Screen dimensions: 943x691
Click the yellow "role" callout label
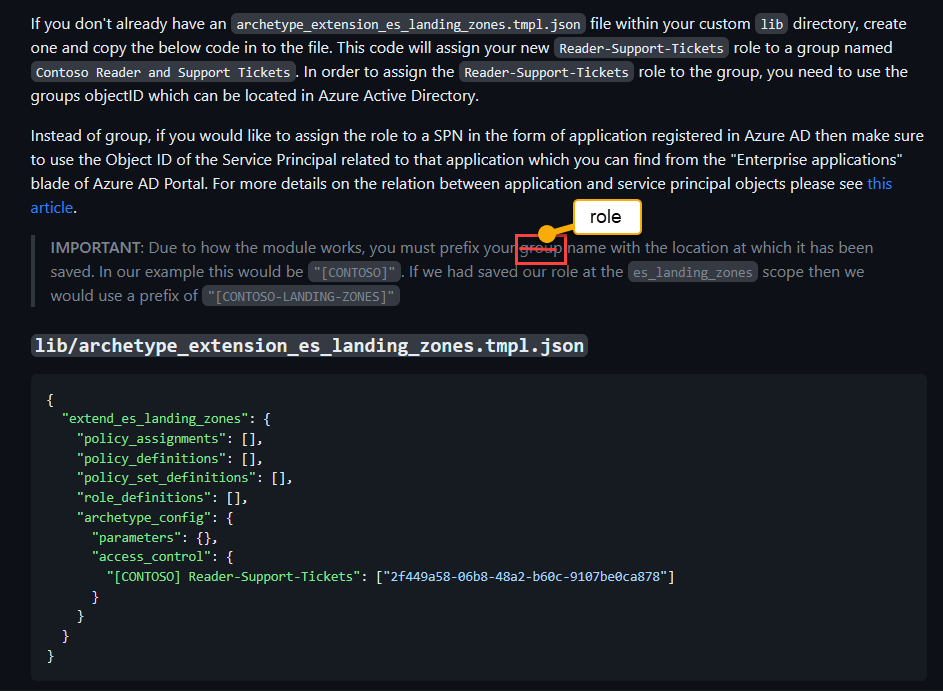pyautogui.click(x=607, y=216)
